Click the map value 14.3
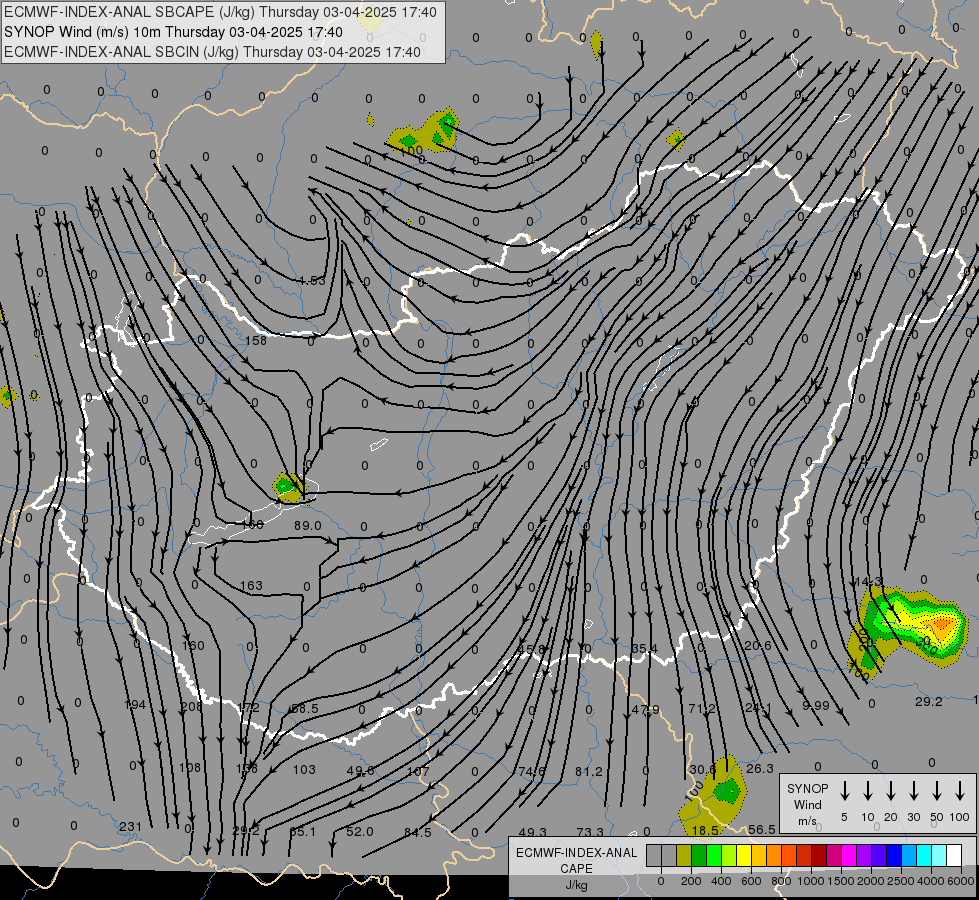Screen dimensions: 979x900 coord(868,581)
